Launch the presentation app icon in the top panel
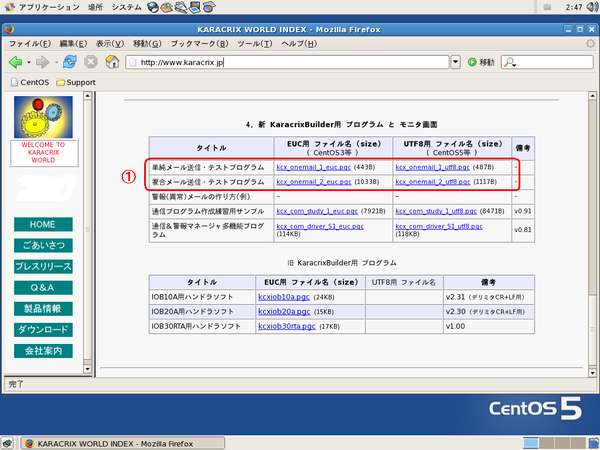The width and height of the screenshot is (600, 450). pos(194,7)
